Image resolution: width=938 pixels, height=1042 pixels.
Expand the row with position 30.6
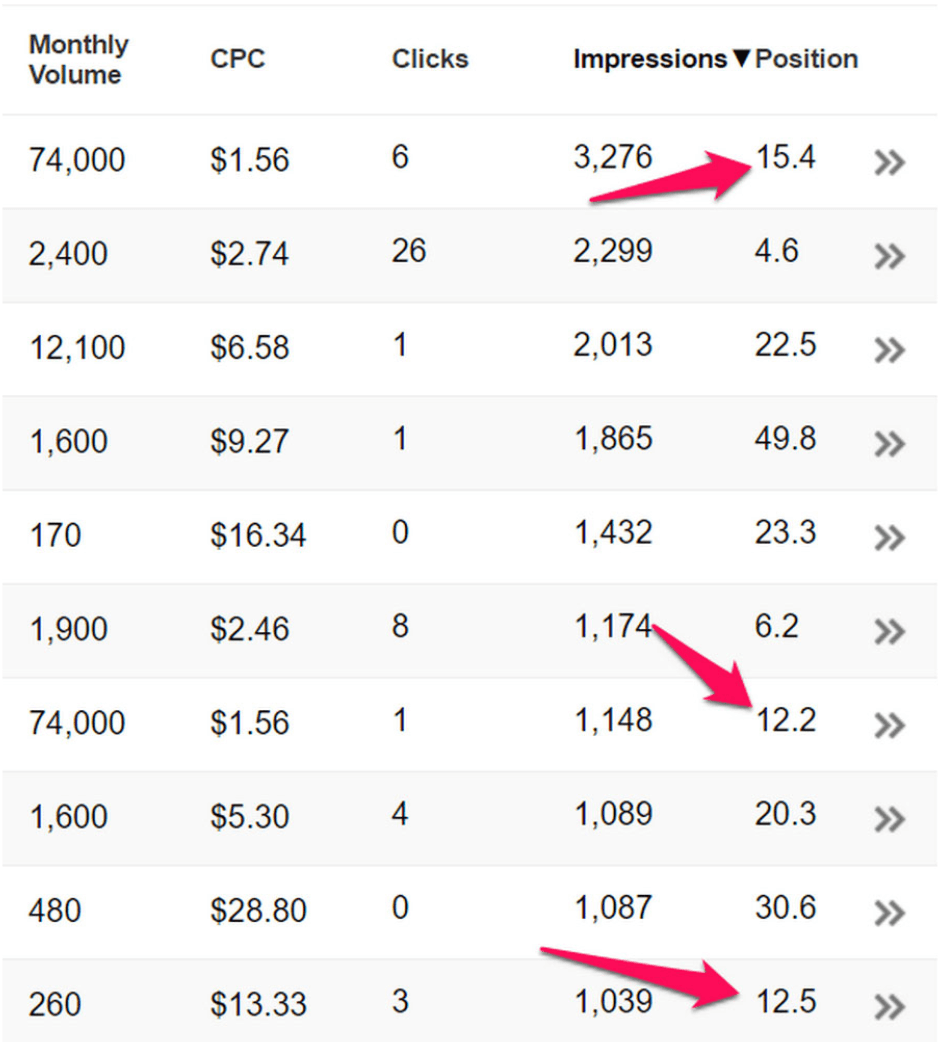point(890,913)
